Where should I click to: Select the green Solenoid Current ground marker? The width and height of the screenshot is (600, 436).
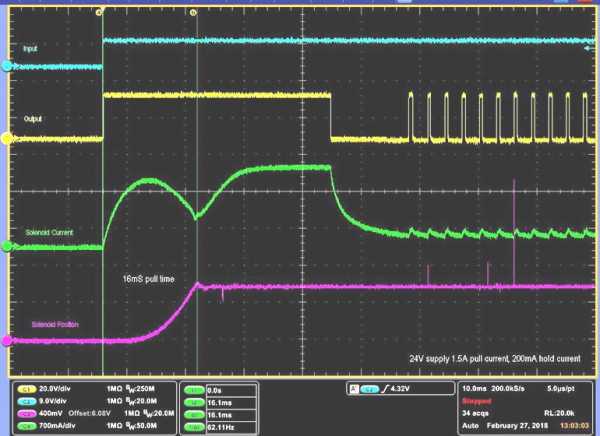point(7,246)
